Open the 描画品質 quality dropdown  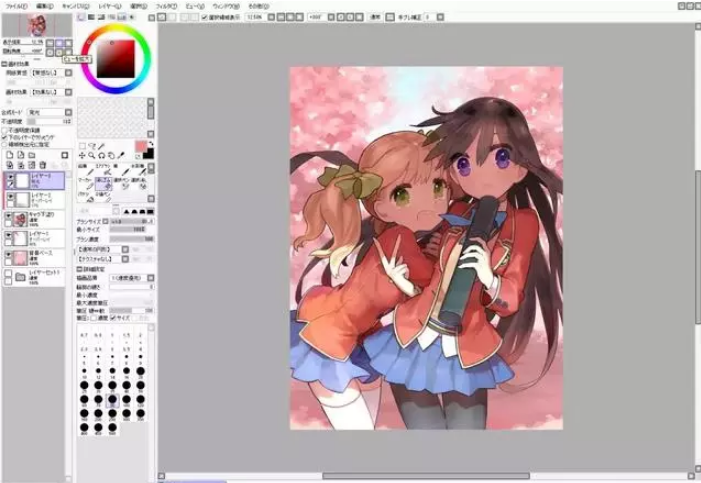[x=151, y=278]
